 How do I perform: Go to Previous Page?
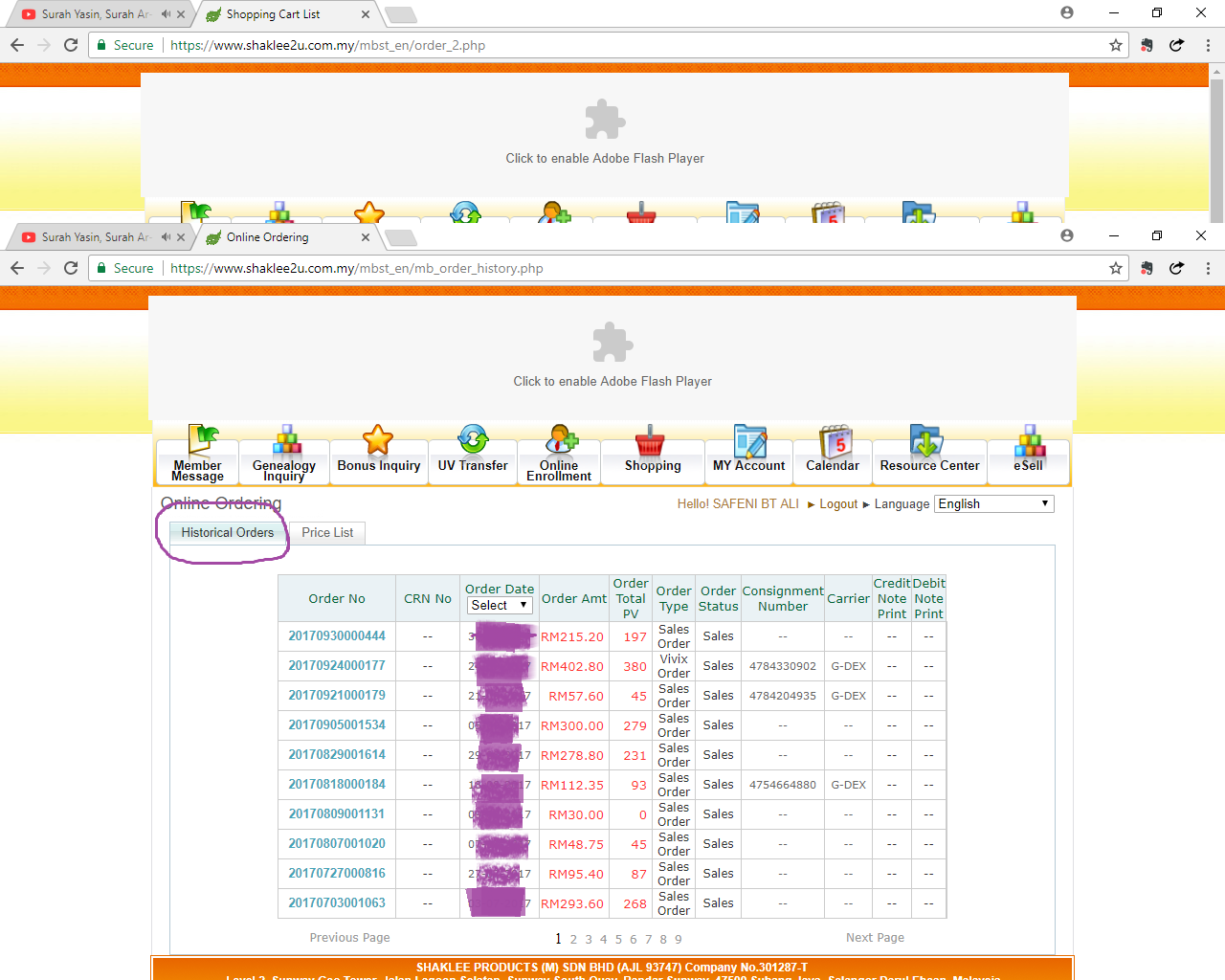coord(349,938)
